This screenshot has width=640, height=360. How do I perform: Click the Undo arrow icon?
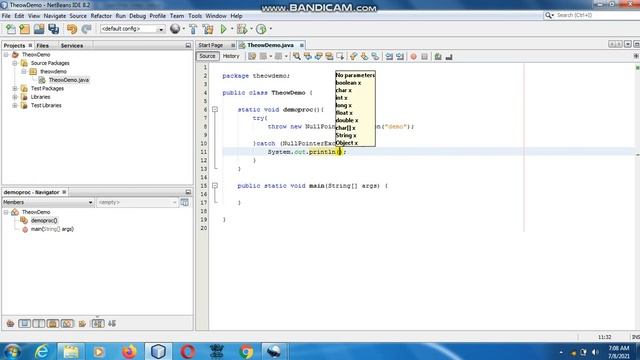click(72, 29)
